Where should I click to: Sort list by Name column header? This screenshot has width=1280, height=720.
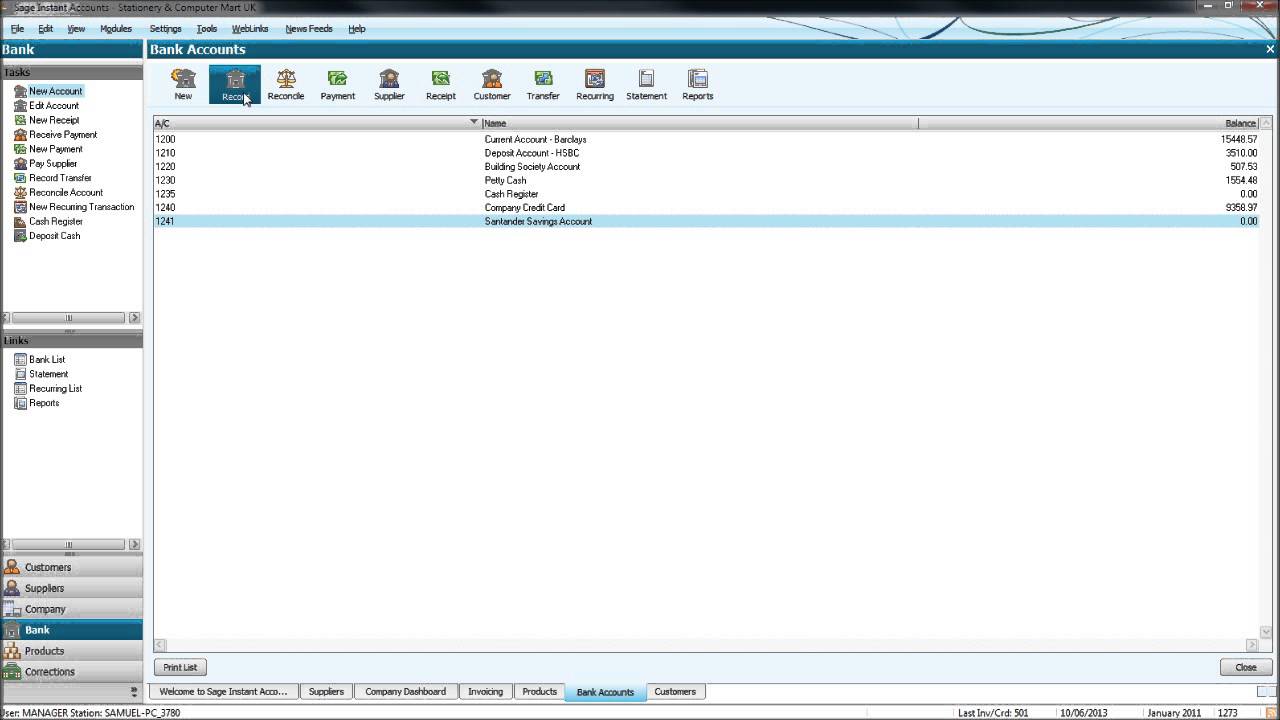coord(699,123)
